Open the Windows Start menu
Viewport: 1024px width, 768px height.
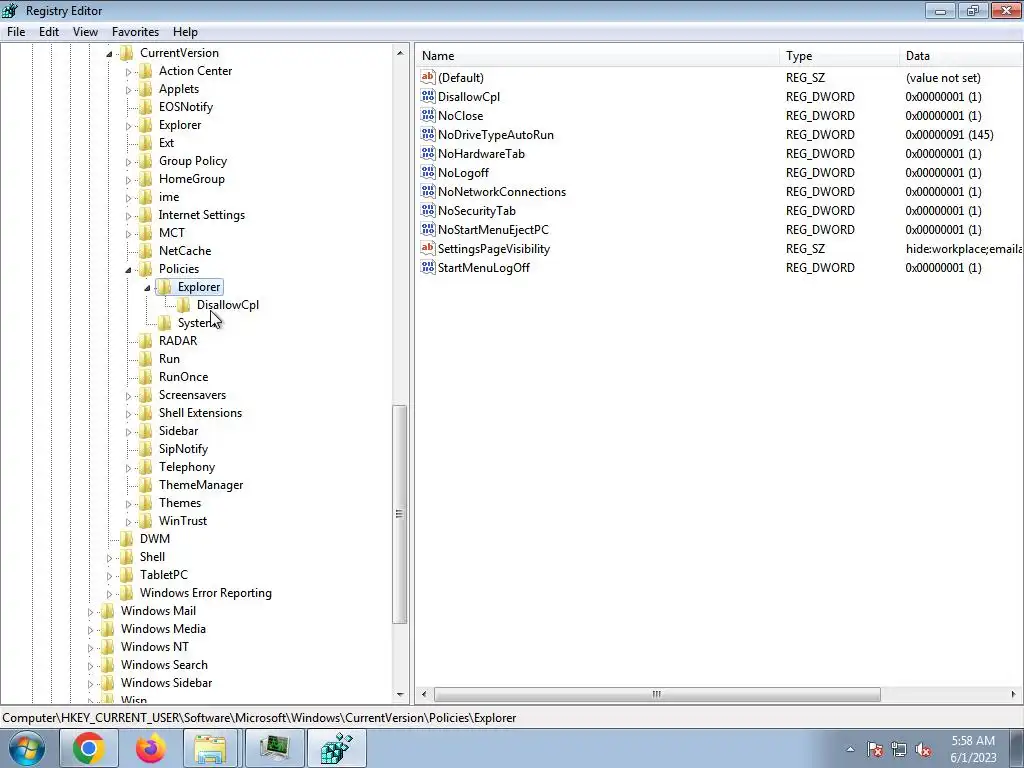pyautogui.click(x=26, y=748)
